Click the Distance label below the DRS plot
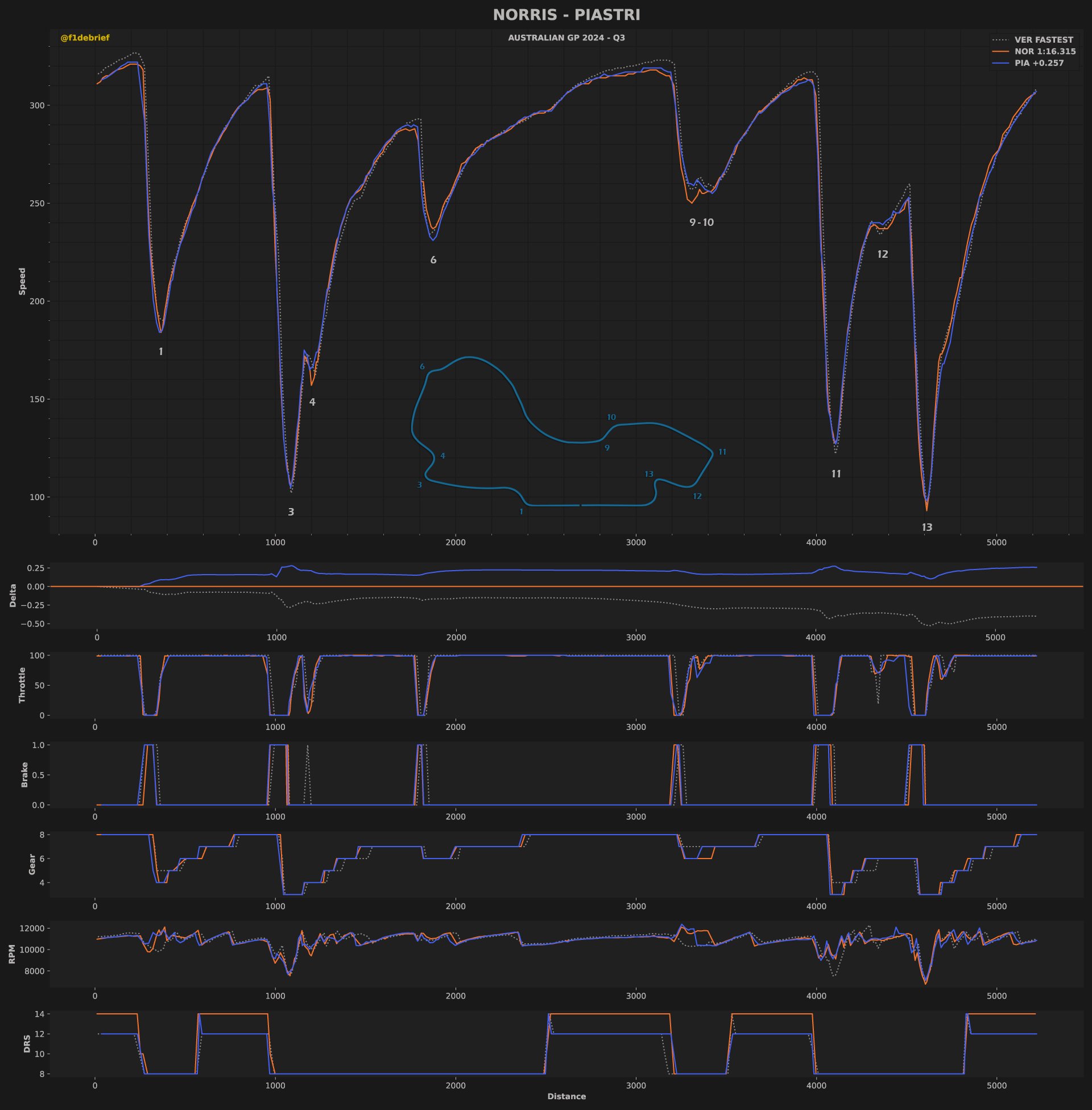The width and height of the screenshot is (1092, 1110). [566, 1097]
